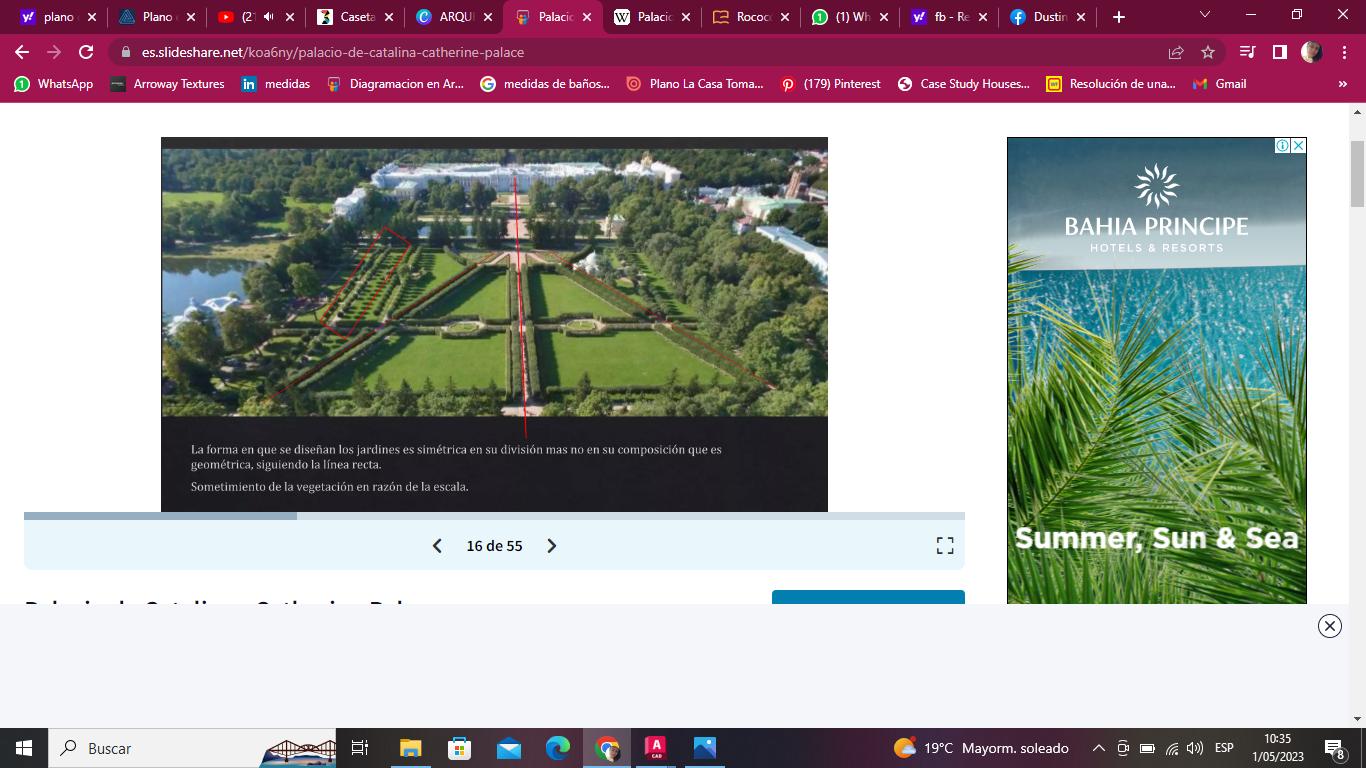Open the tab search dropdown
The height and width of the screenshot is (768, 1366).
tap(1205, 16)
